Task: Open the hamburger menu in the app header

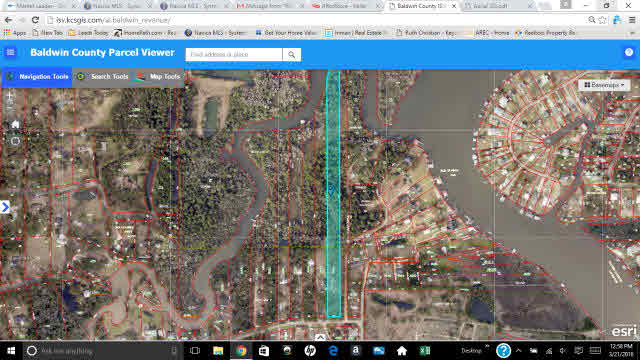Action: click(x=10, y=52)
